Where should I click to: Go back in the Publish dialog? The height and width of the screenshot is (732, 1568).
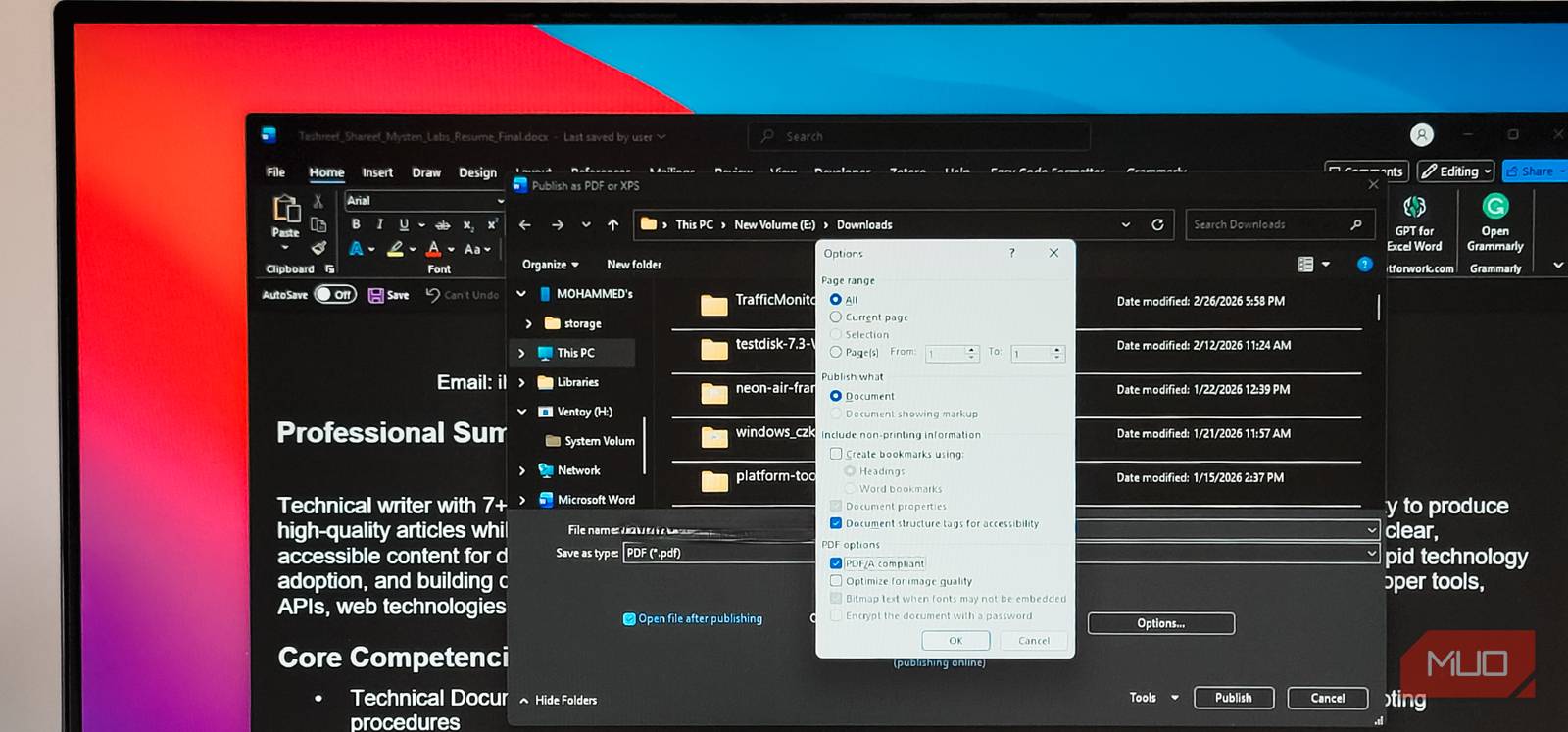(x=525, y=224)
